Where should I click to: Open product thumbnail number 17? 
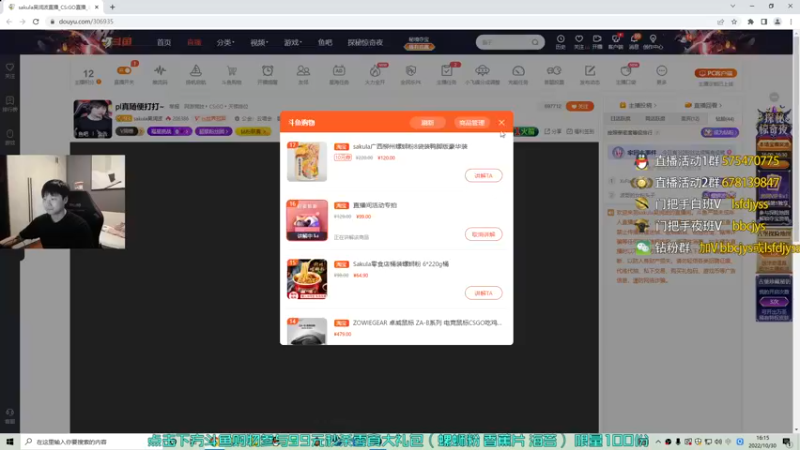307,161
